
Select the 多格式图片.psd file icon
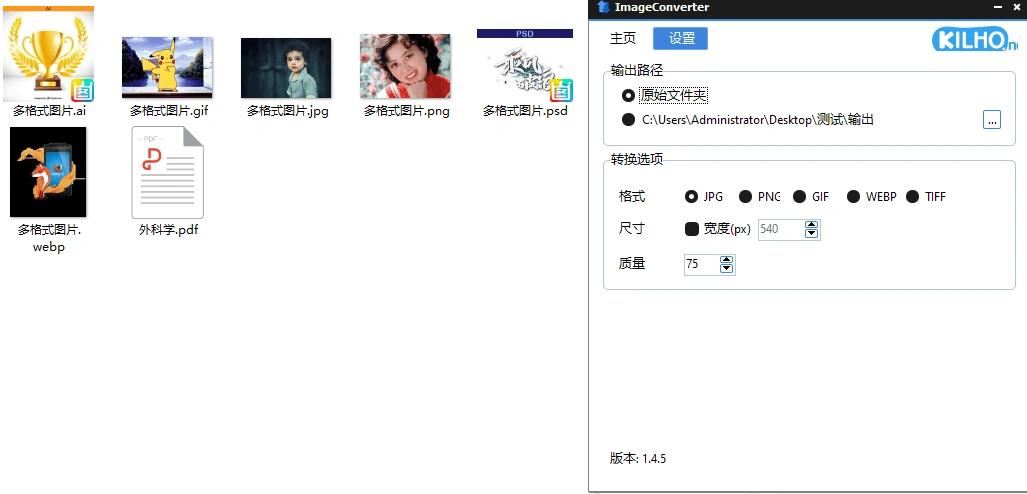[524, 66]
